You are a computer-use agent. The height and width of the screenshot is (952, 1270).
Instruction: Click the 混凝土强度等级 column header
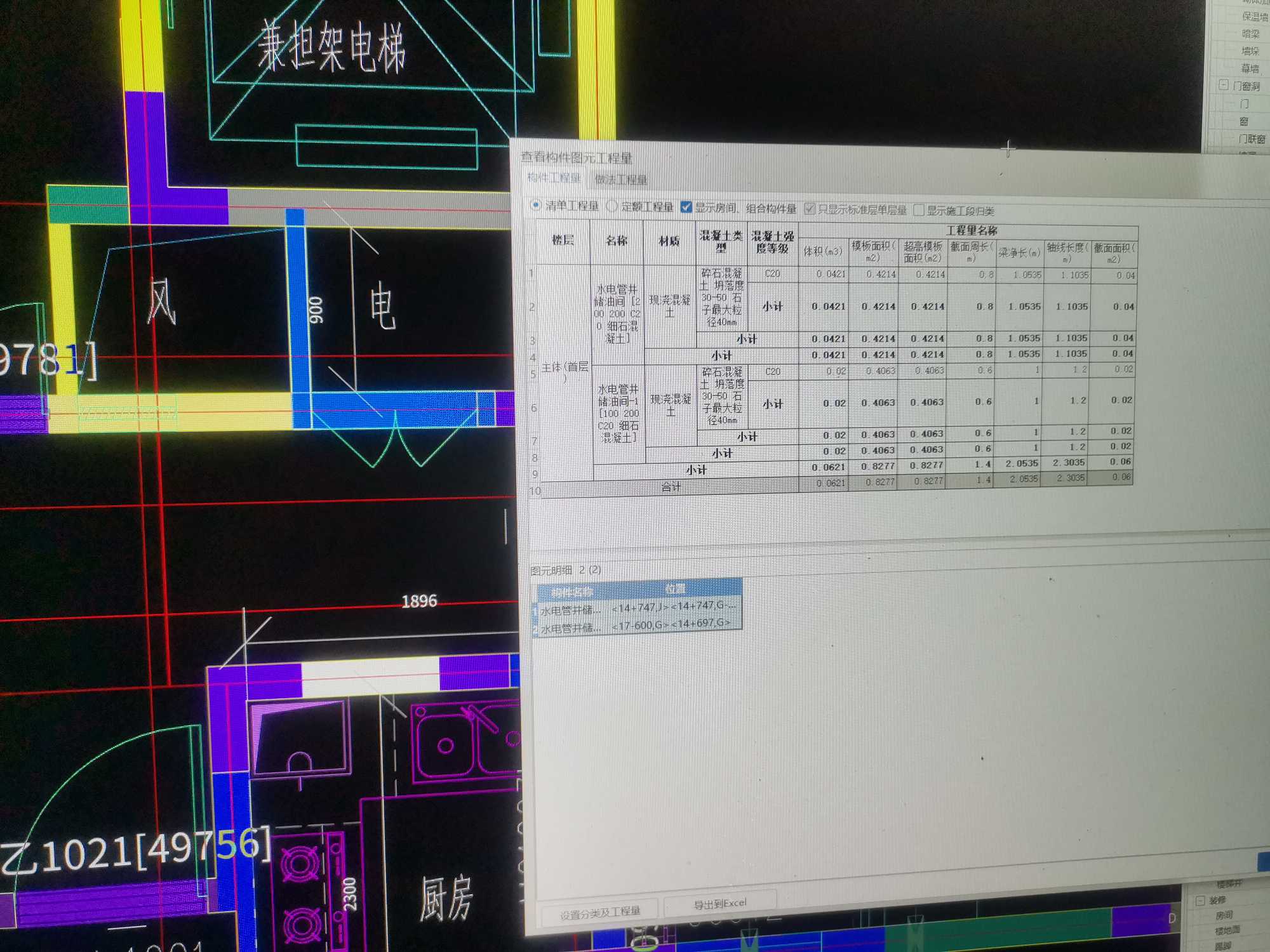point(773,243)
